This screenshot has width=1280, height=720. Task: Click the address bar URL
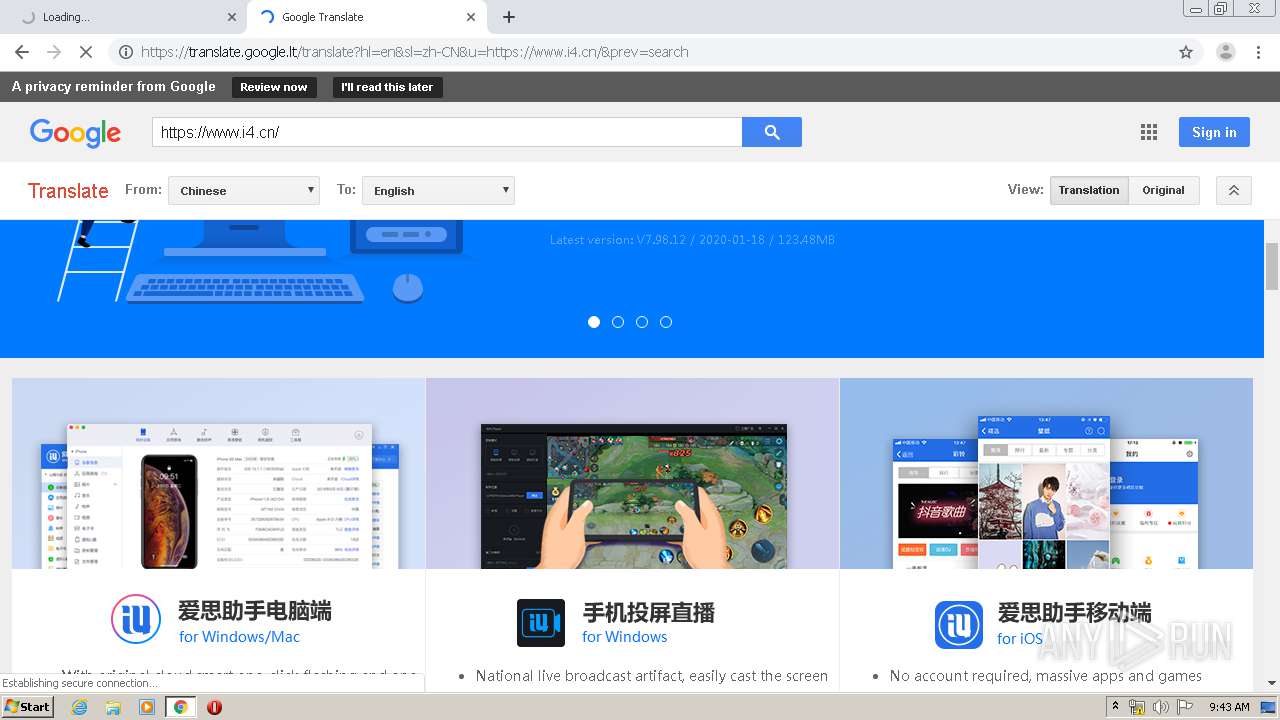coord(414,52)
